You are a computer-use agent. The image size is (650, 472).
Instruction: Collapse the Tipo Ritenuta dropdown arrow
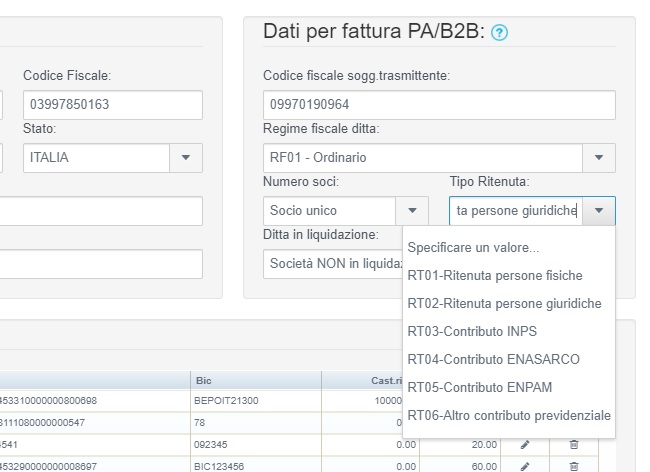[598, 211]
